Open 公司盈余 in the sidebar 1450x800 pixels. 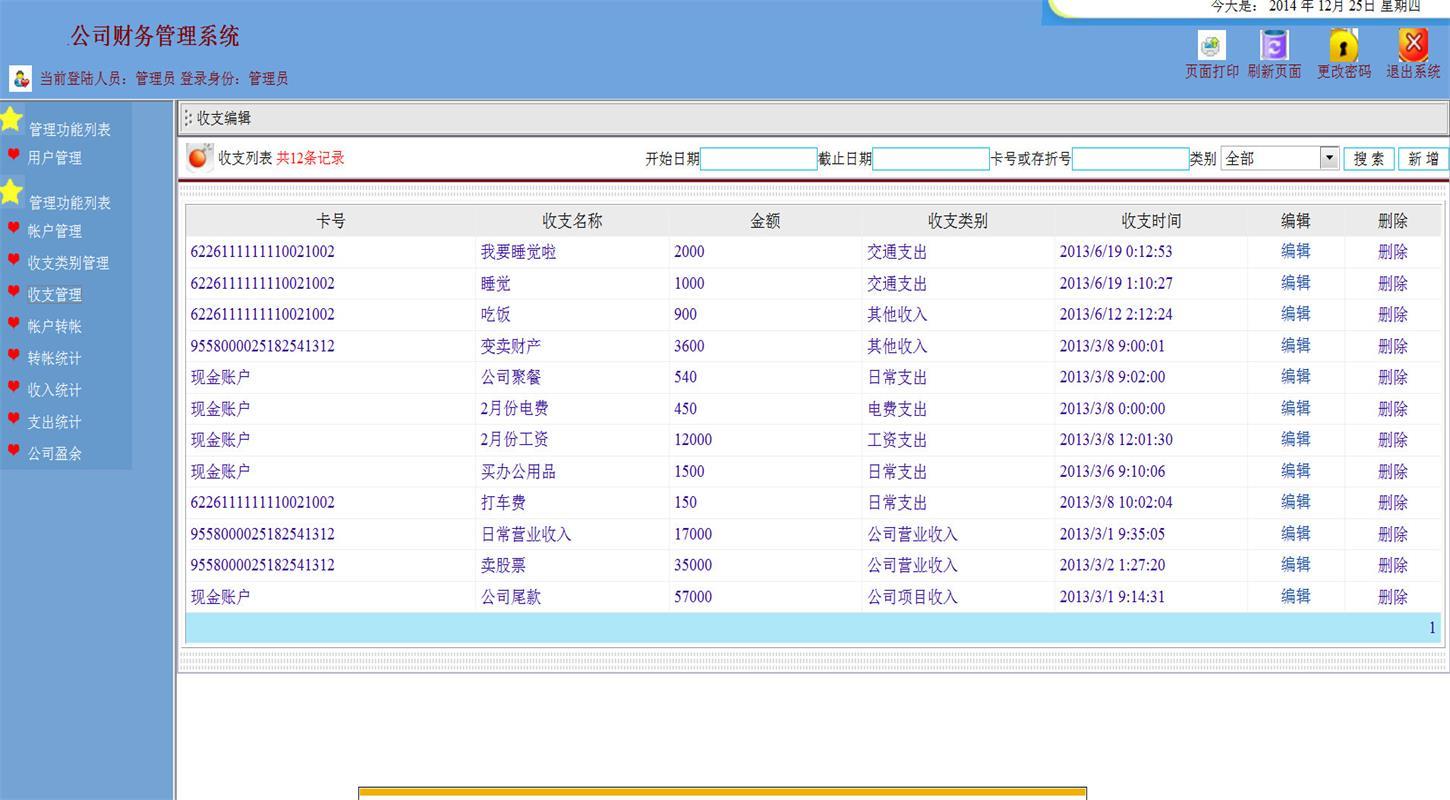[x=55, y=453]
